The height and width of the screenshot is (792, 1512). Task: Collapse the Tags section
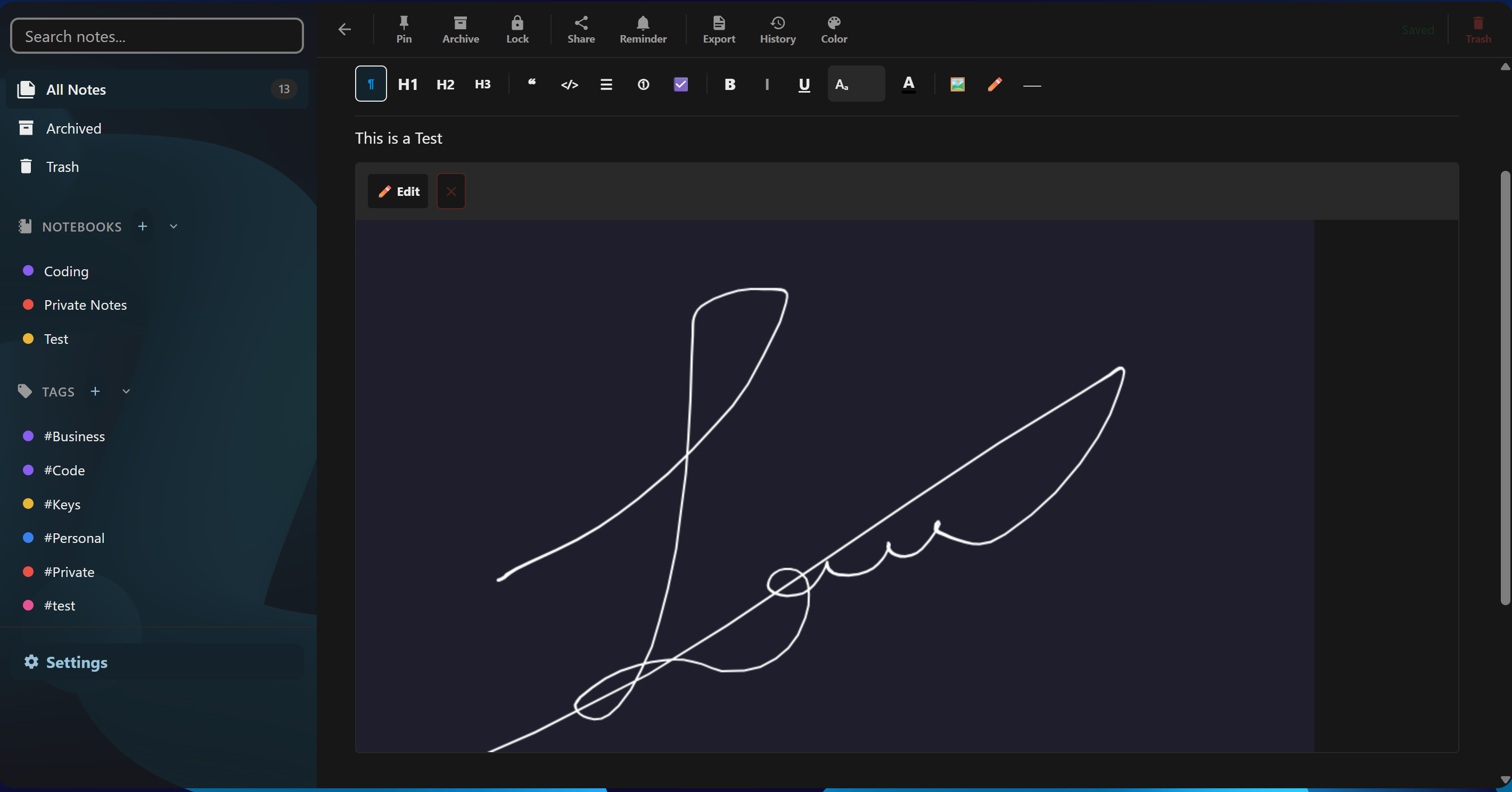[126, 391]
